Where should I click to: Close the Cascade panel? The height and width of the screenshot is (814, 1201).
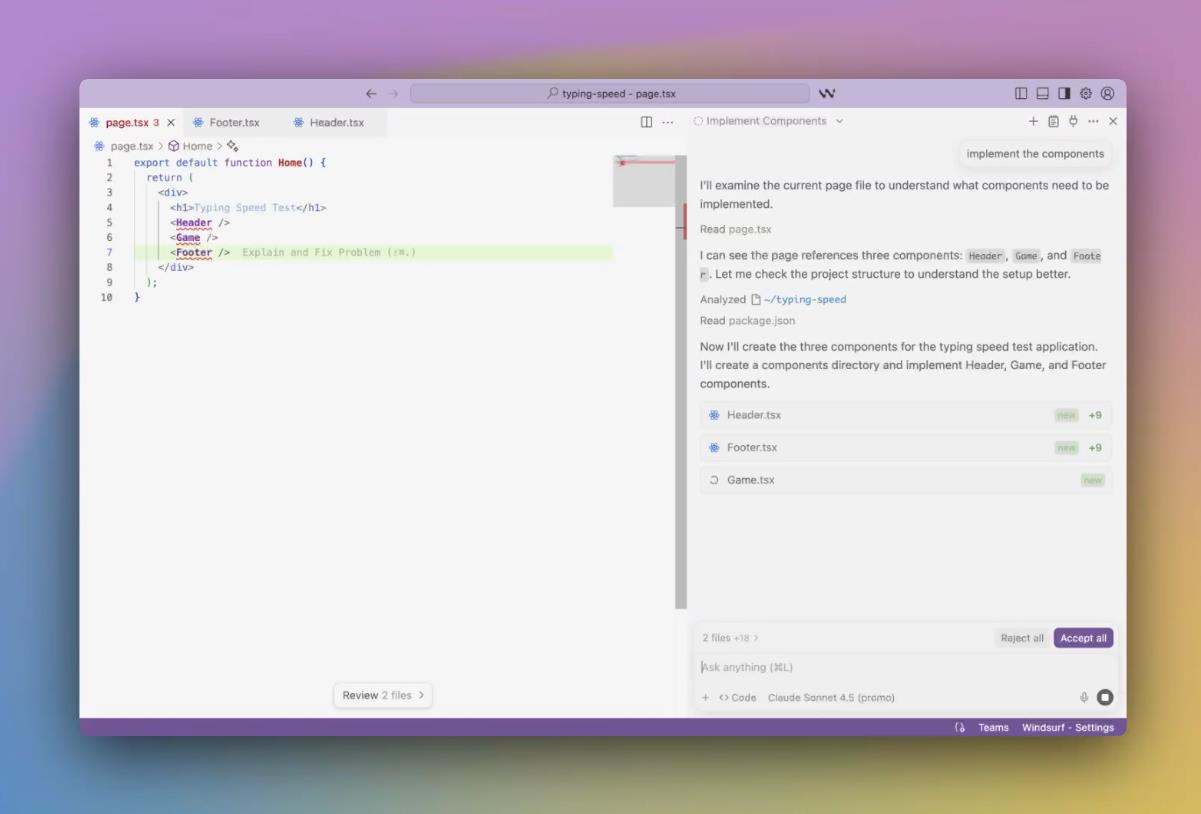coord(1113,121)
